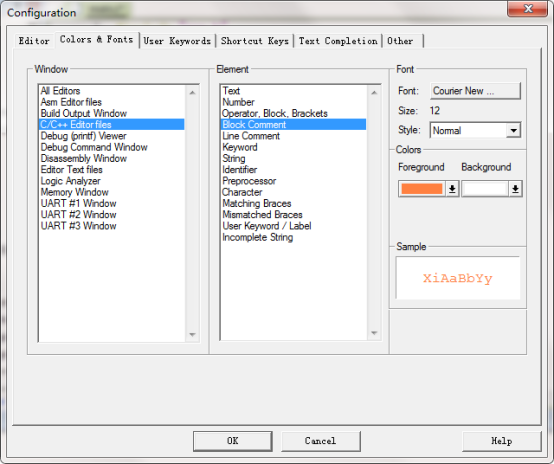The image size is (554, 464).
Task: Open the User Keywords tab
Action: [177, 41]
